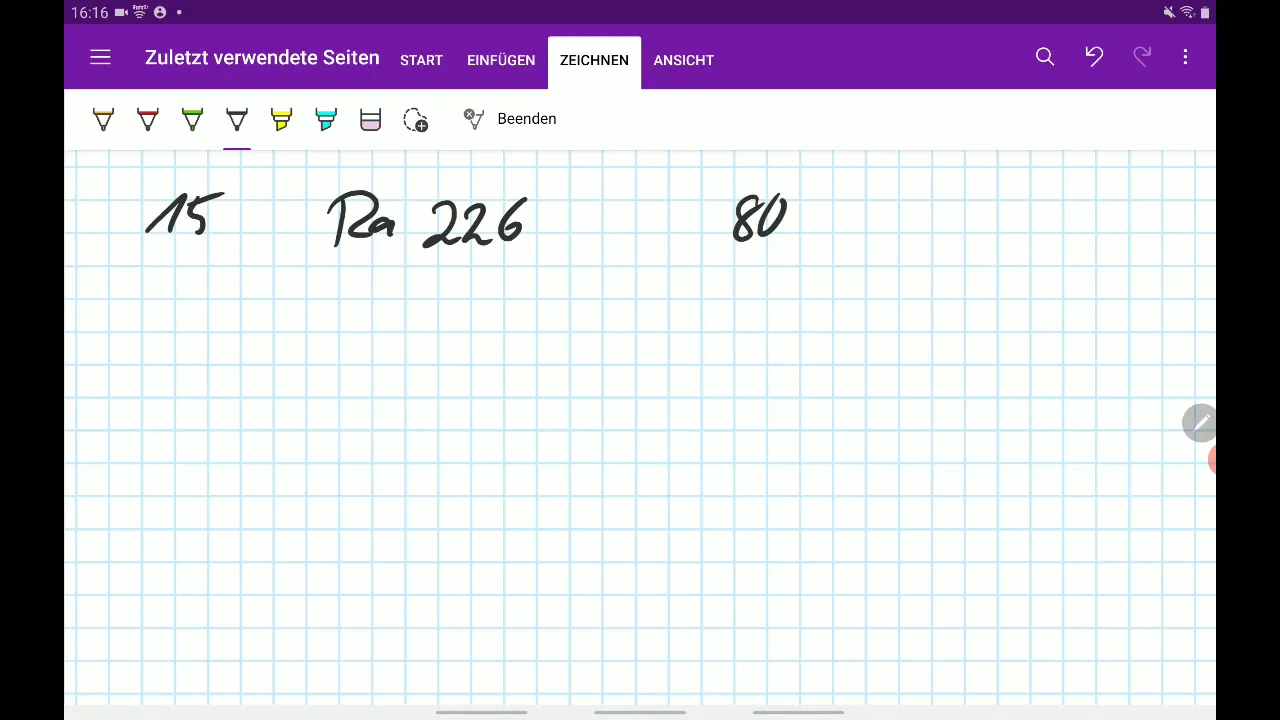Redo the undone action

[x=1142, y=57]
